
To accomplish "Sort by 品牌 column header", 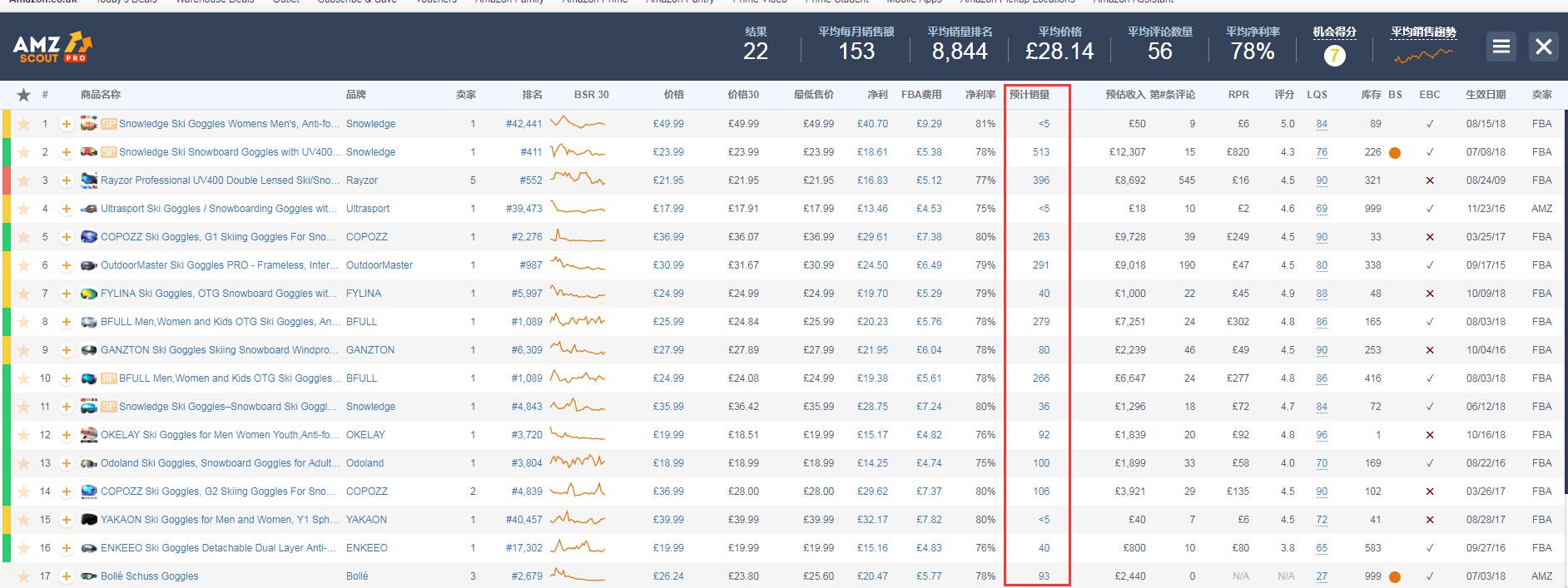I will coord(356,95).
